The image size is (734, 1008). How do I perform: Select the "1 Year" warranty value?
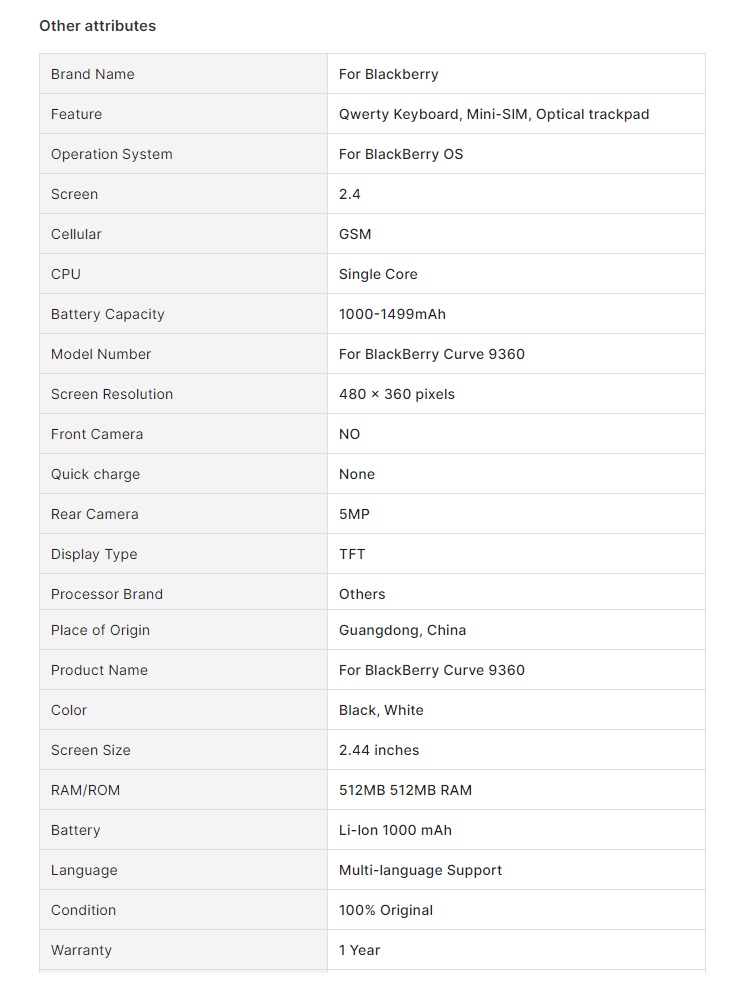(359, 950)
